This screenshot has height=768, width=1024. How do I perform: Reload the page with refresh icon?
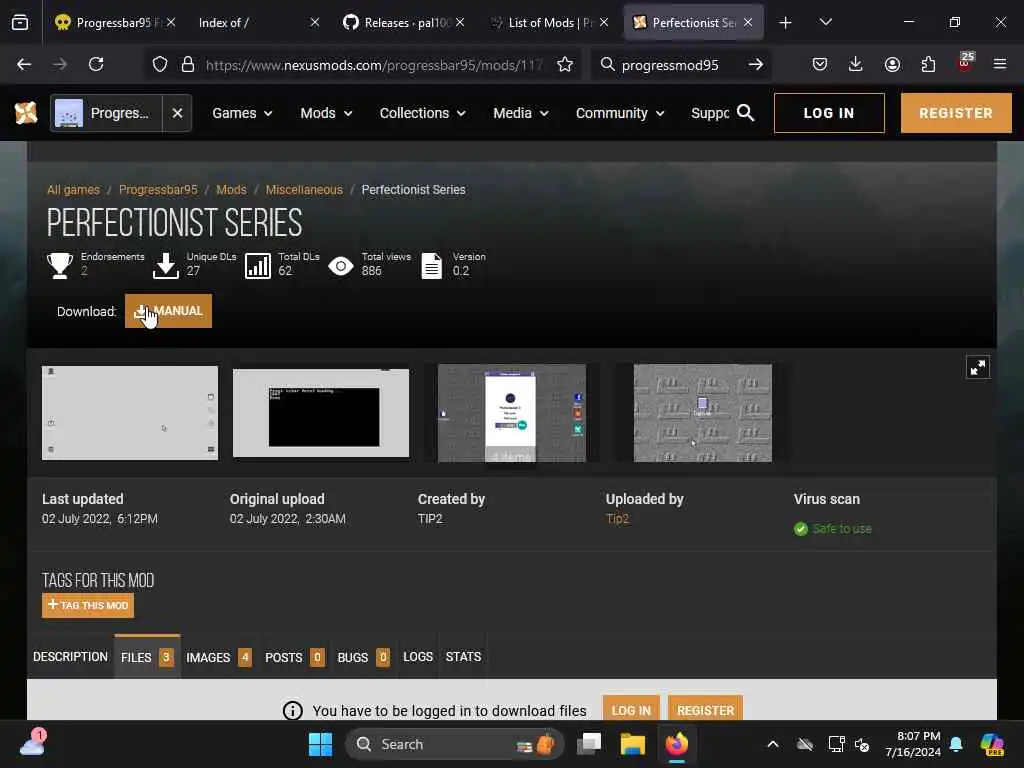pos(96,64)
